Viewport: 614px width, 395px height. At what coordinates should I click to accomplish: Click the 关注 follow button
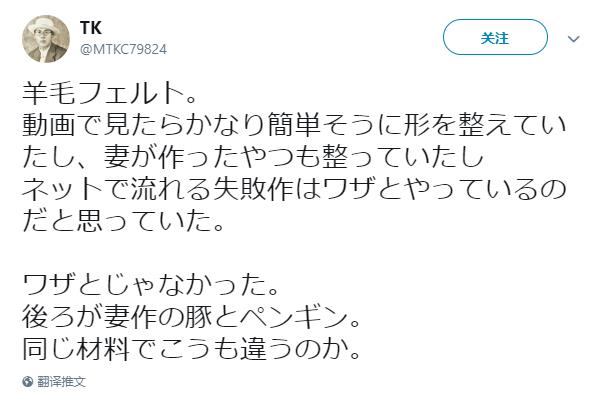(495, 37)
